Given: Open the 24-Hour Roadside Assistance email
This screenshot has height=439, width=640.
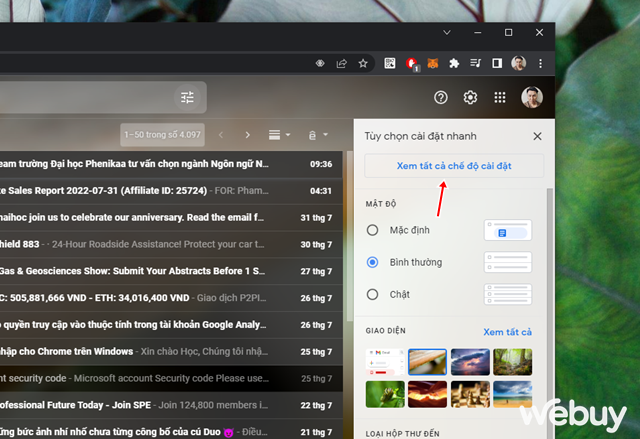Looking at the screenshot, I should pyautogui.click(x=171, y=244).
